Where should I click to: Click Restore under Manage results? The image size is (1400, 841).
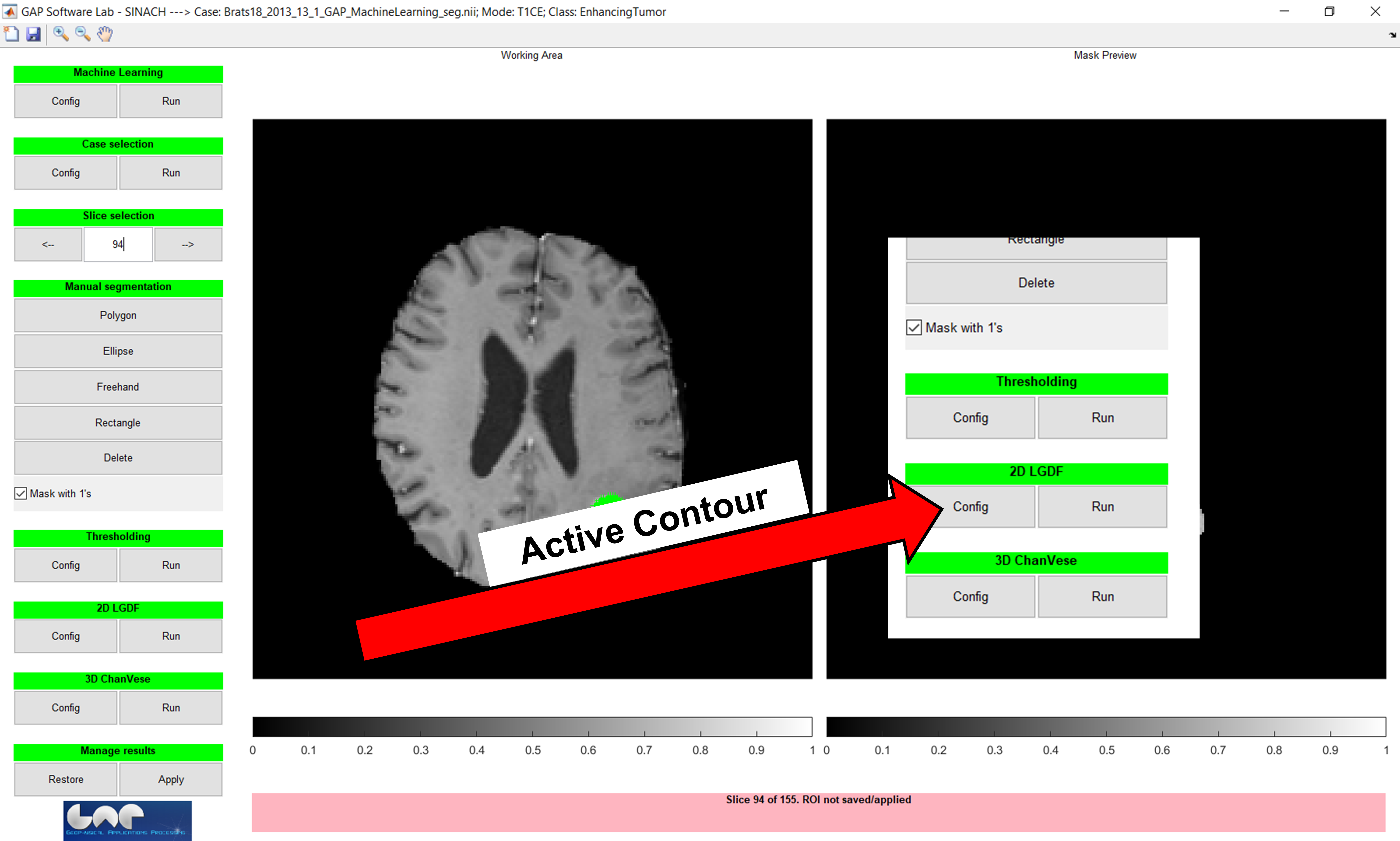point(66,780)
